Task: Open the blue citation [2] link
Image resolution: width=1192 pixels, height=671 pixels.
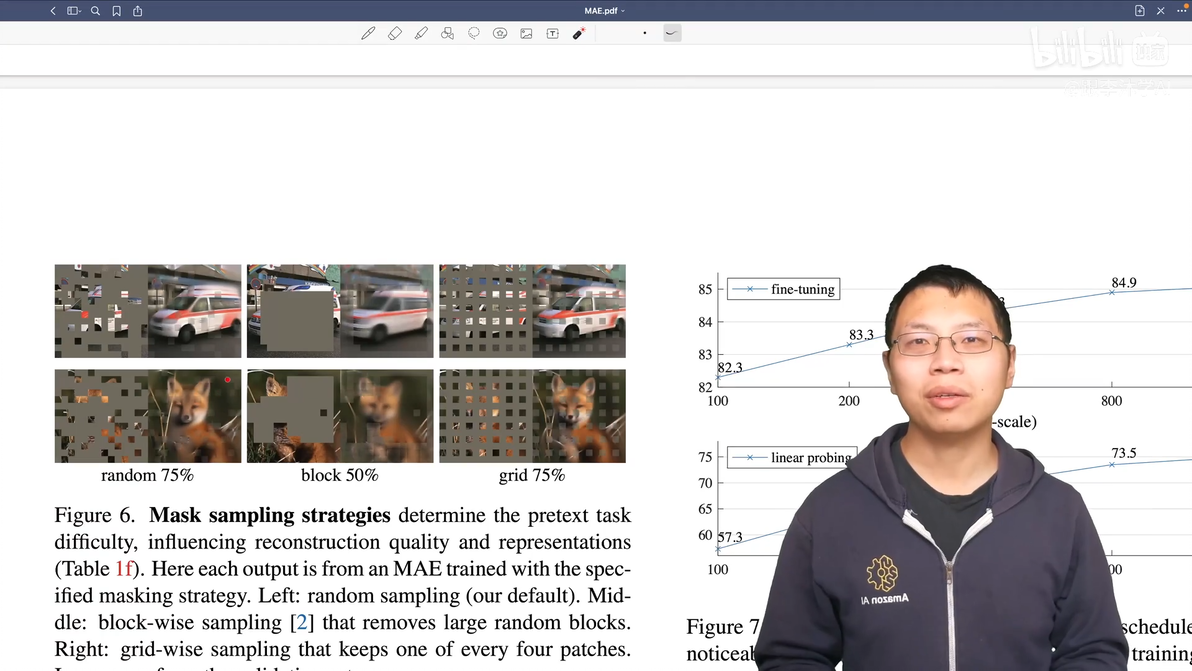Action: click(302, 622)
